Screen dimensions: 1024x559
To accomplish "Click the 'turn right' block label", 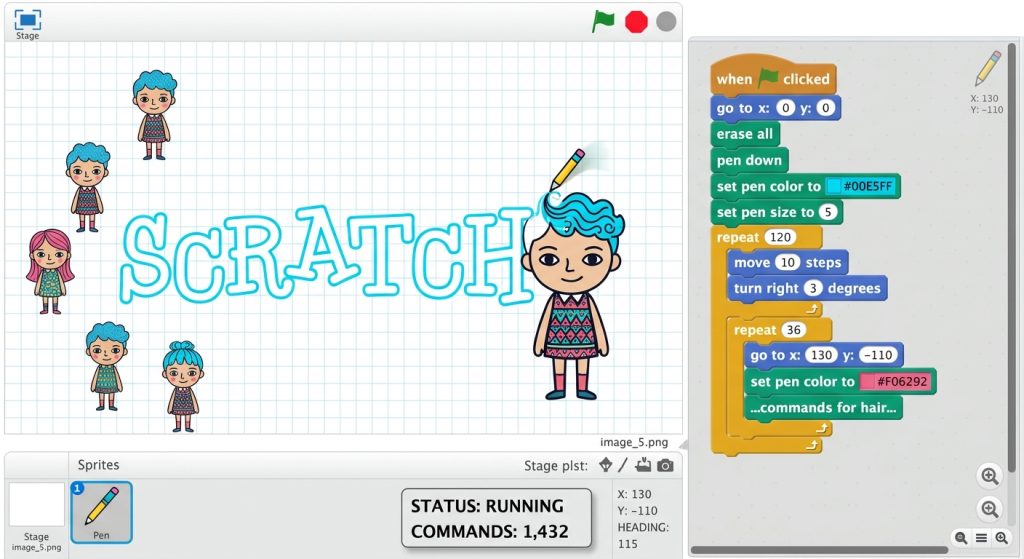I will click(x=766, y=288).
